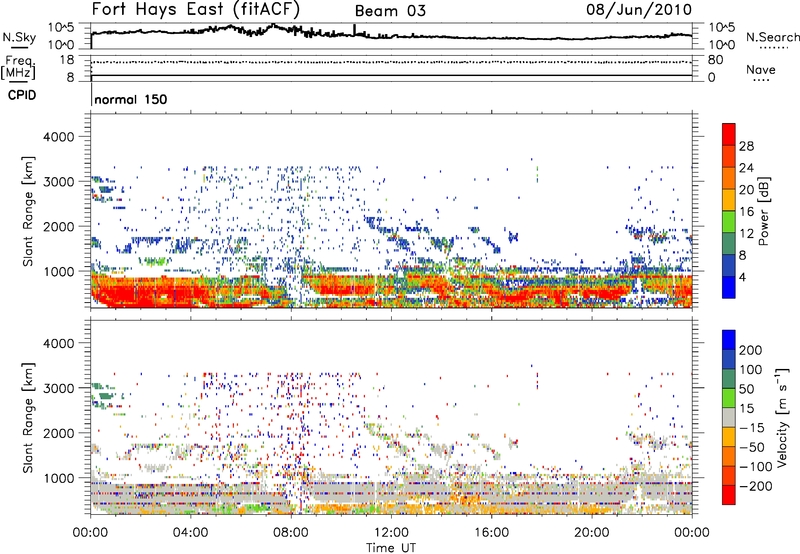
Task: Click the noise spike near 10:30 UT
Action: click(x=354, y=30)
